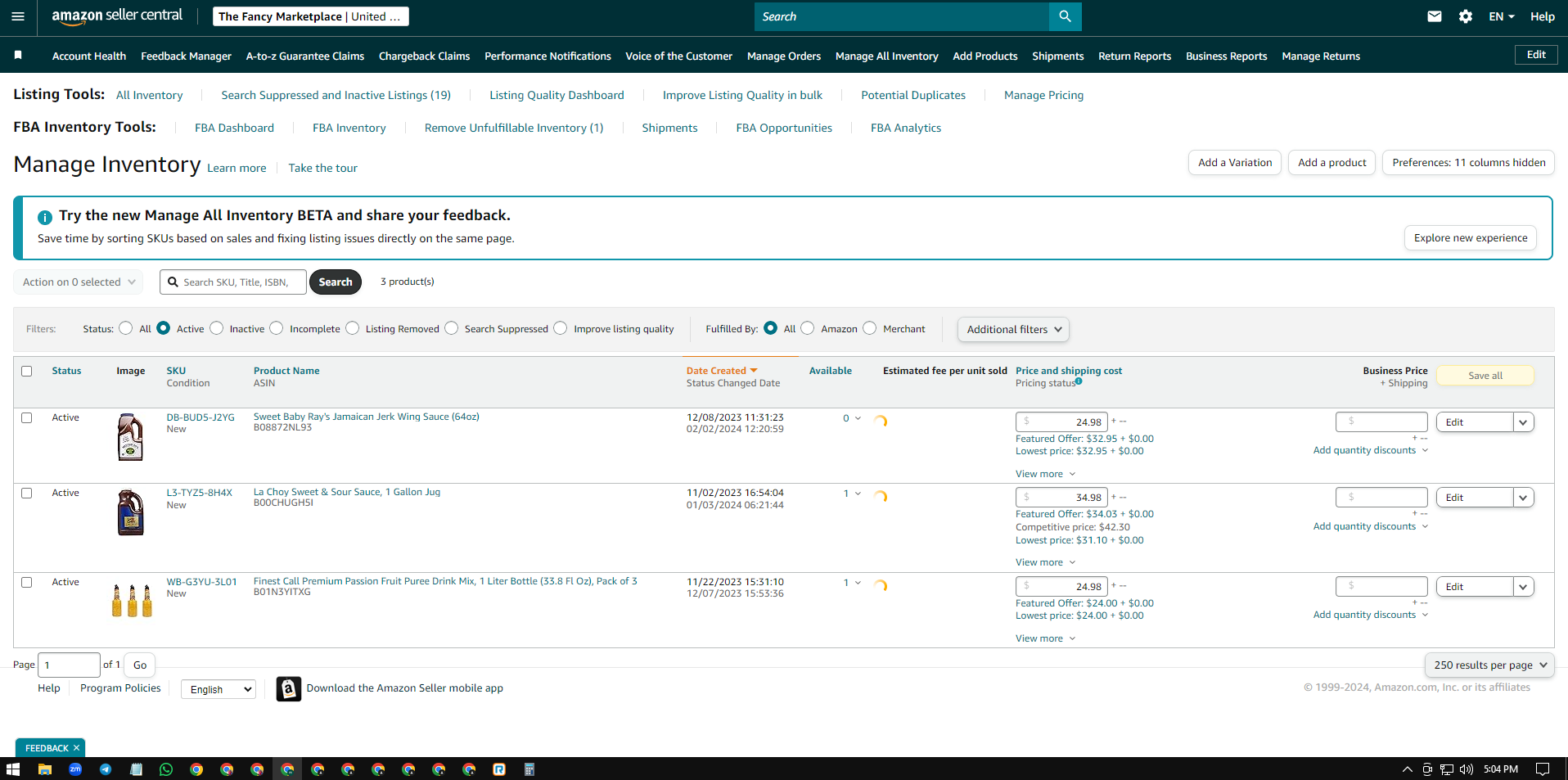1568x780 pixels.
Task: Open Account Health in the navbar
Action: (89, 56)
